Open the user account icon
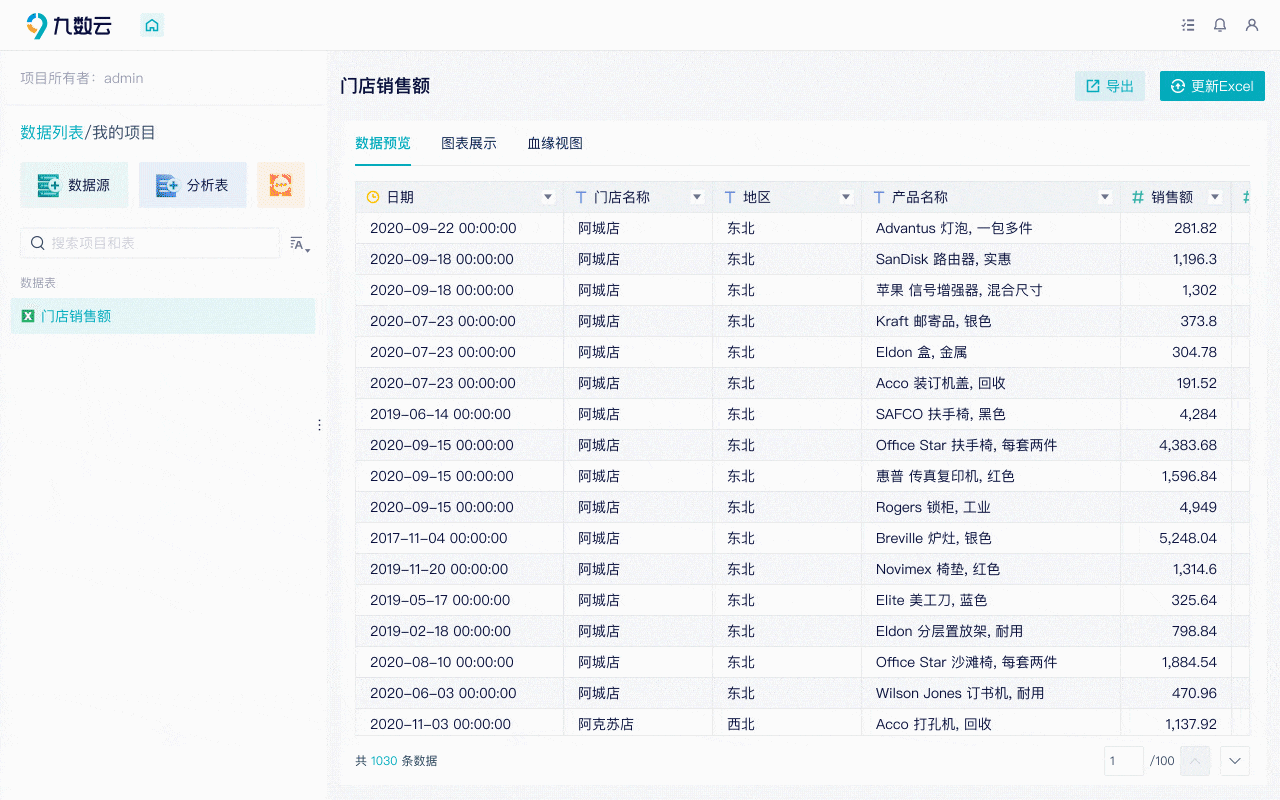The image size is (1280, 800). click(1252, 25)
